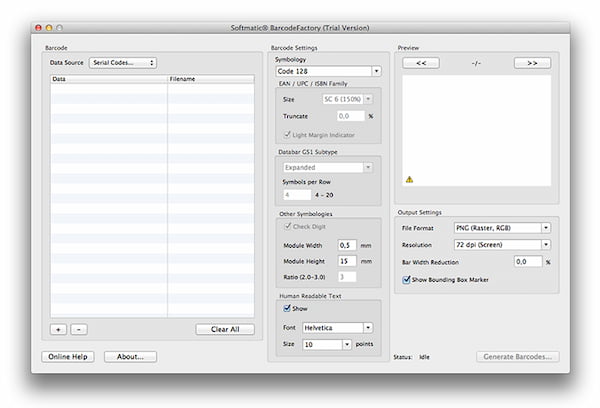
Task: Click the yellow warning icon in preview
Action: click(409, 179)
